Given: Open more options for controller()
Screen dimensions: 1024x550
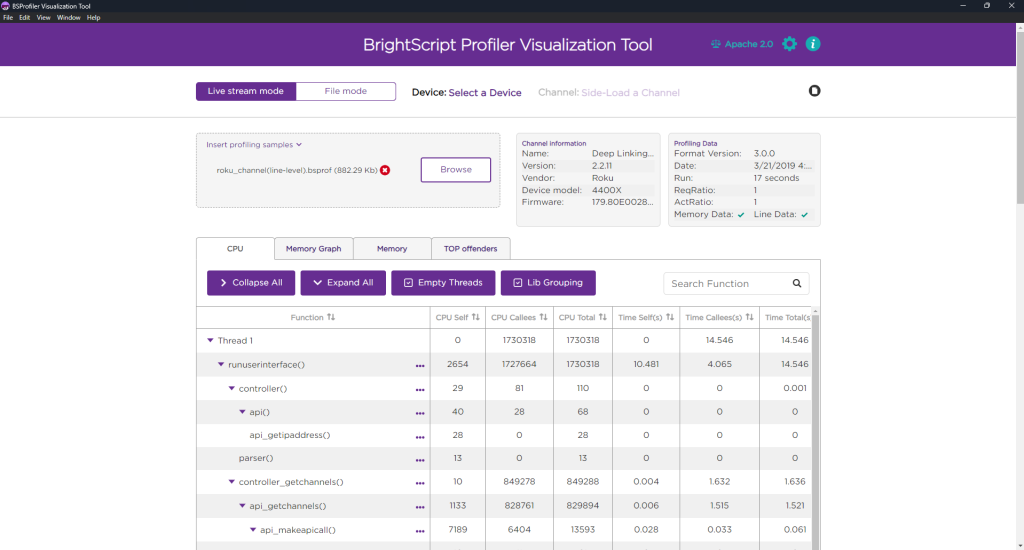Looking at the screenshot, I should pyautogui.click(x=420, y=390).
